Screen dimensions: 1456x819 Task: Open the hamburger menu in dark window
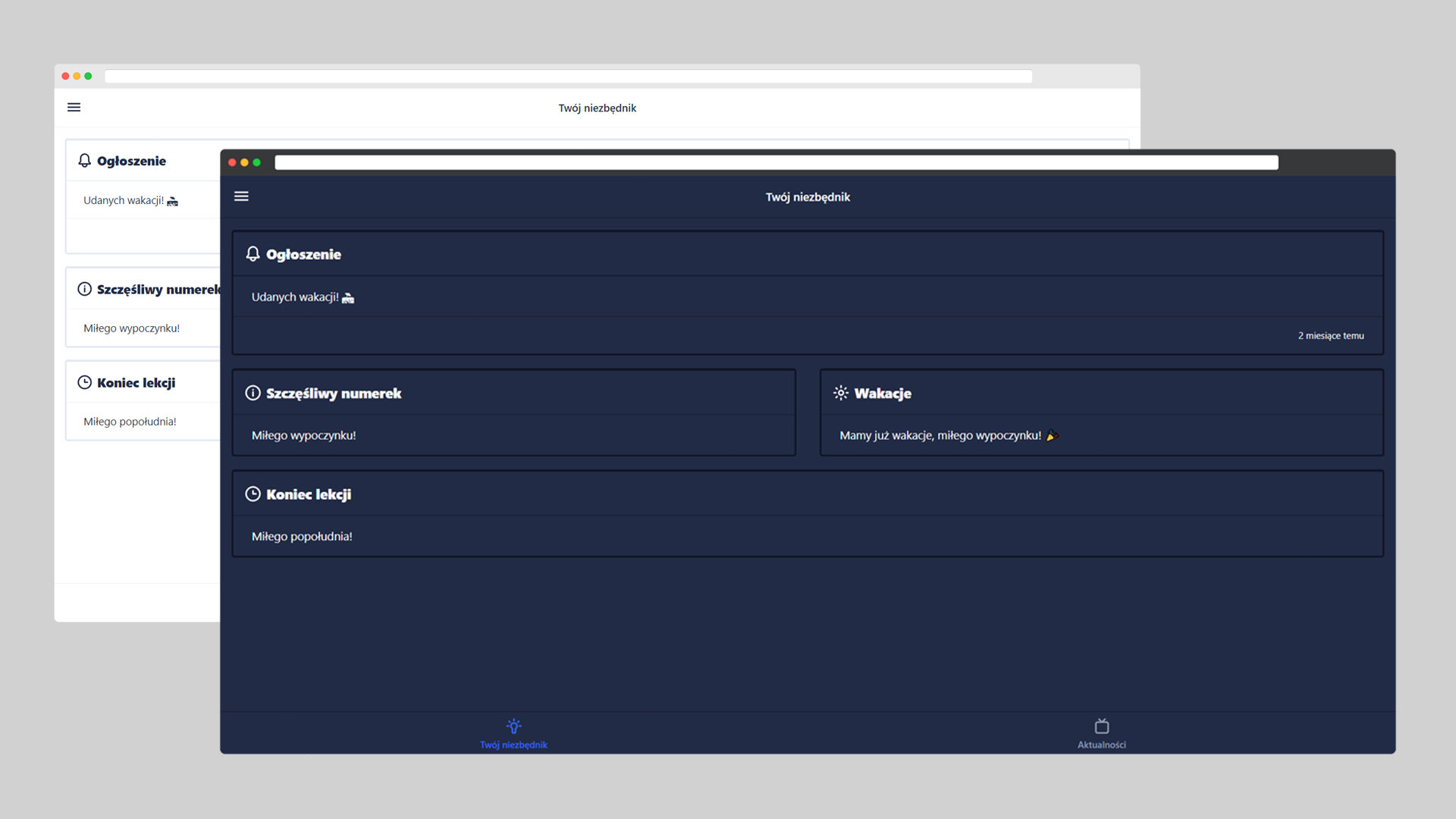(x=241, y=196)
